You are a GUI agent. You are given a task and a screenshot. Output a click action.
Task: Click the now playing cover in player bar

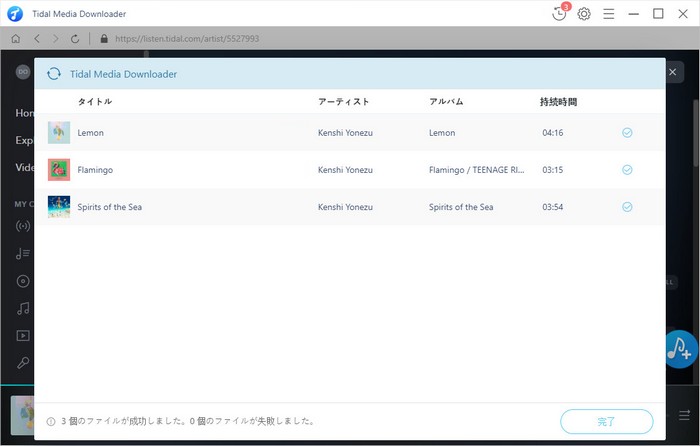(22, 415)
